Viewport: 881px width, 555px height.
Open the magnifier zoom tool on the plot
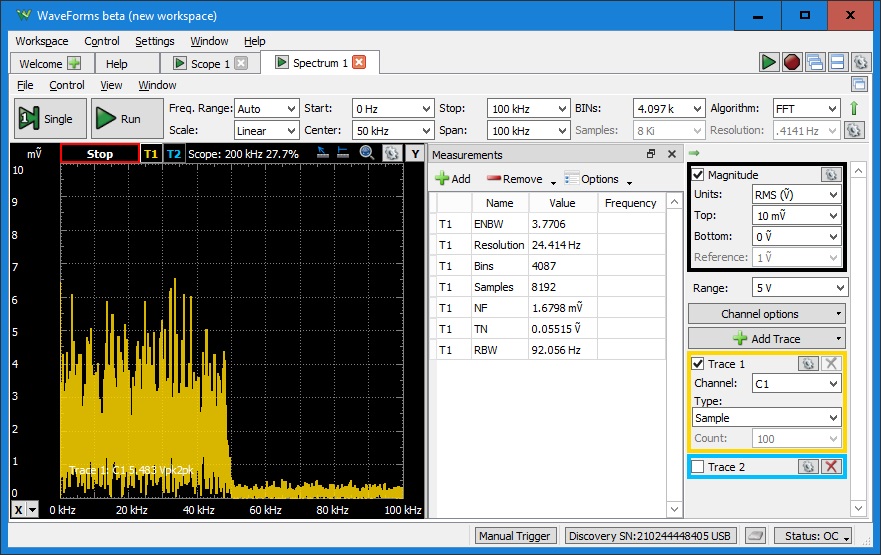click(367, 153)
